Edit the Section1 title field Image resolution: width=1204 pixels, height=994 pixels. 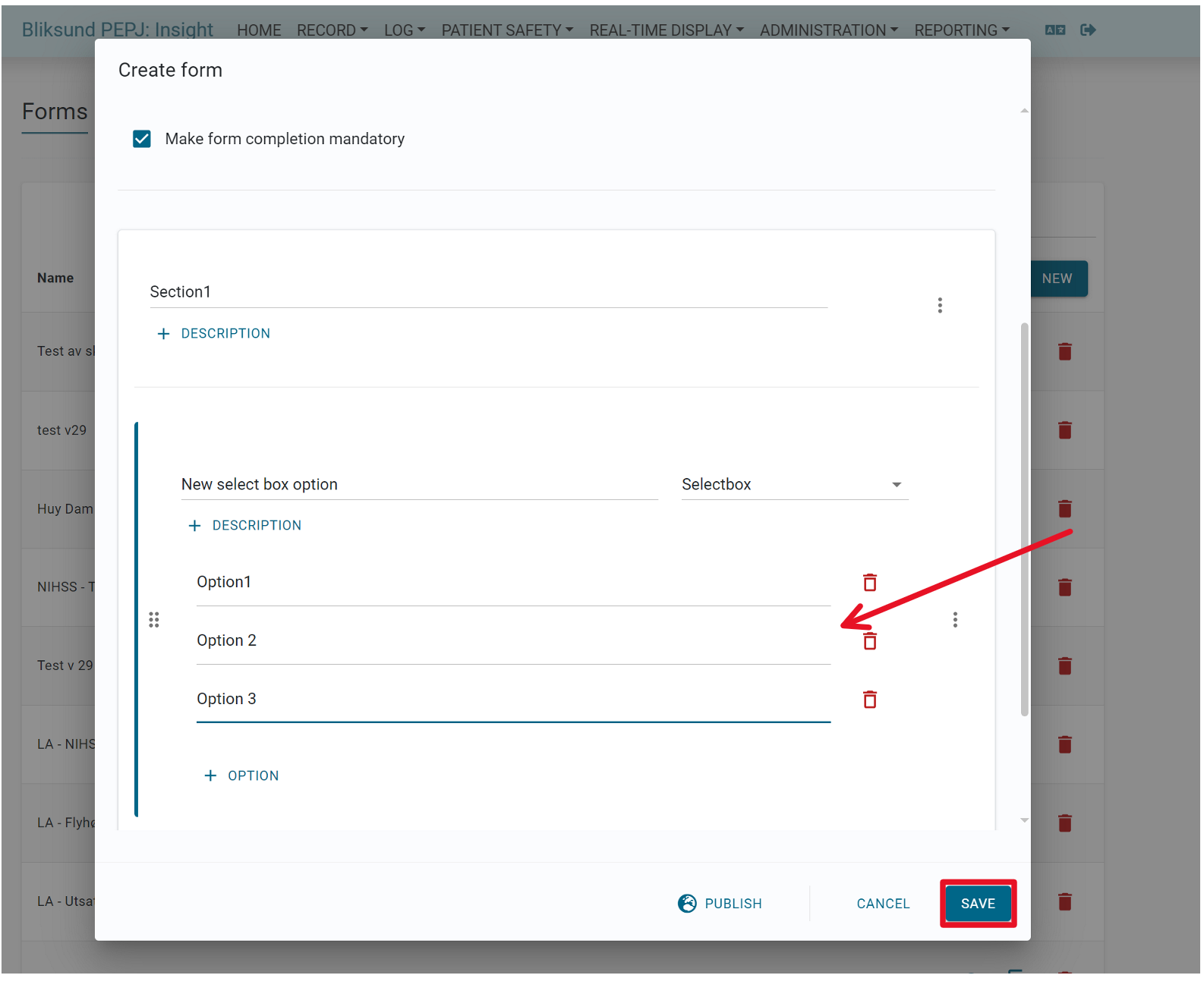[x=488, y=292]
